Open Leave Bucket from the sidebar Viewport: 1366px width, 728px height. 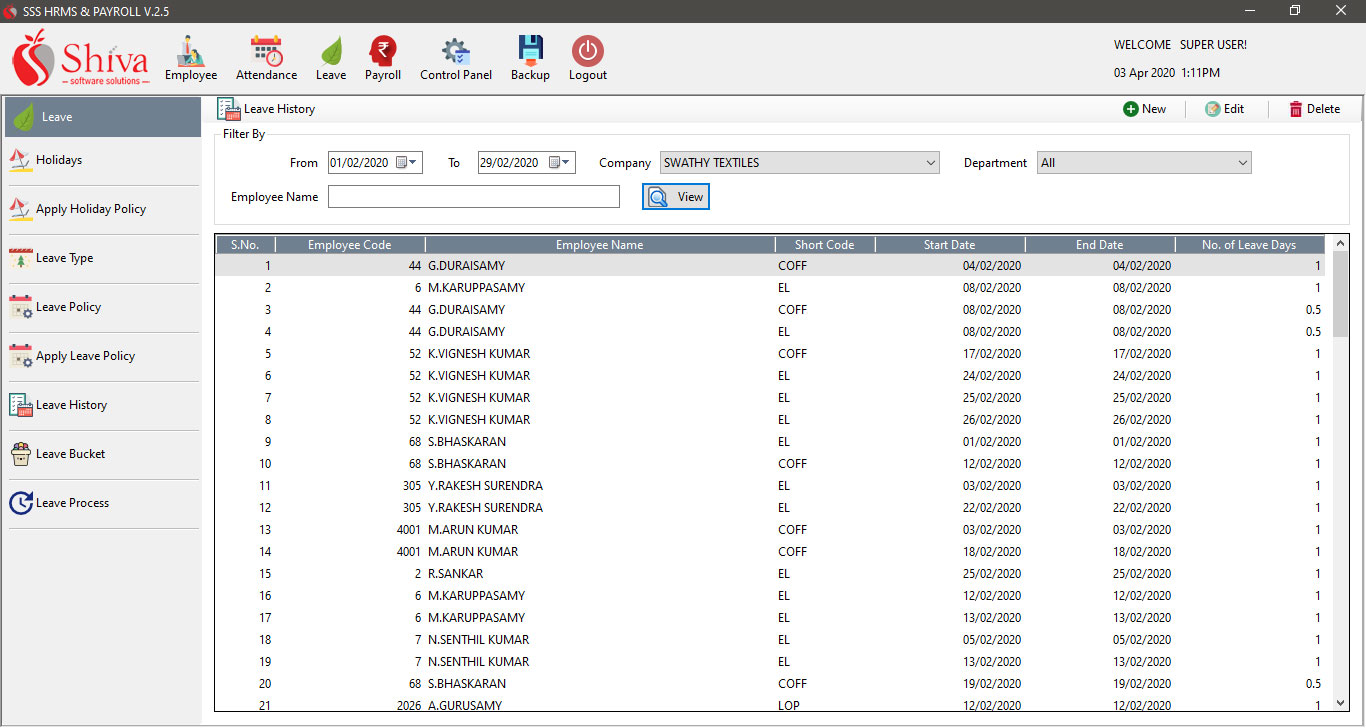(70, 454)
